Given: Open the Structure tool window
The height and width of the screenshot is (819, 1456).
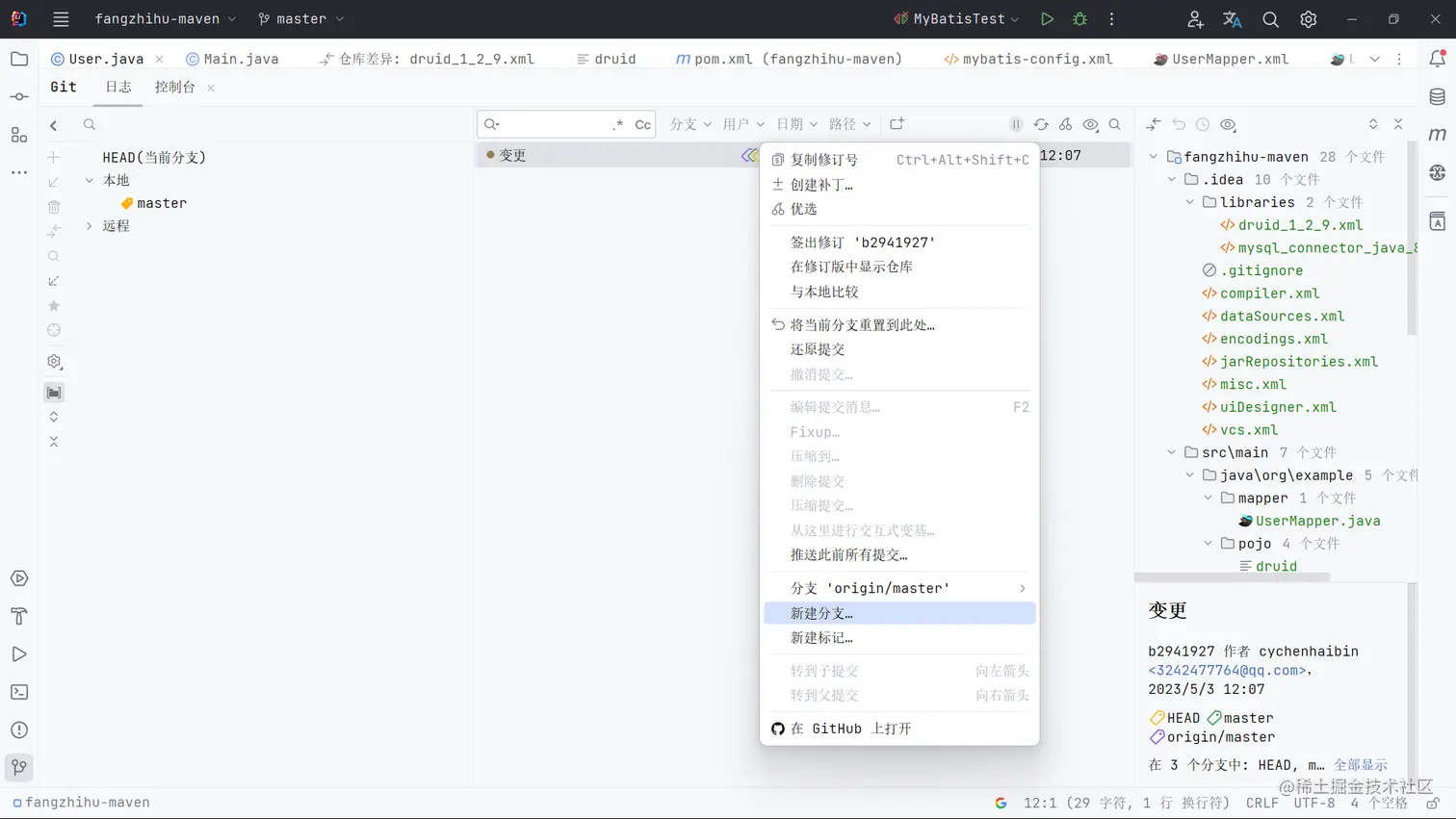Looking at the screenshot, I should pyautogui.click(x=19, y=135).
